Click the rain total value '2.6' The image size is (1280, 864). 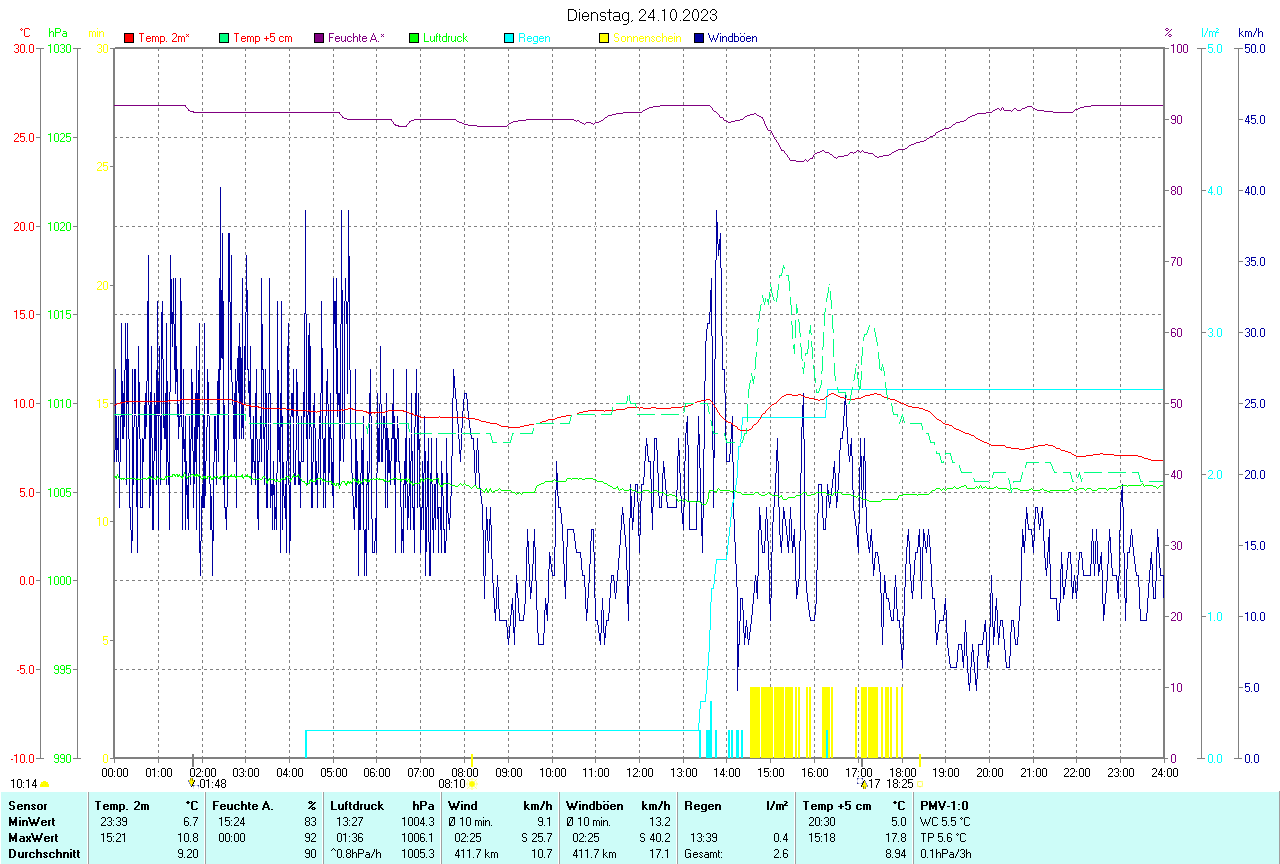781,853
